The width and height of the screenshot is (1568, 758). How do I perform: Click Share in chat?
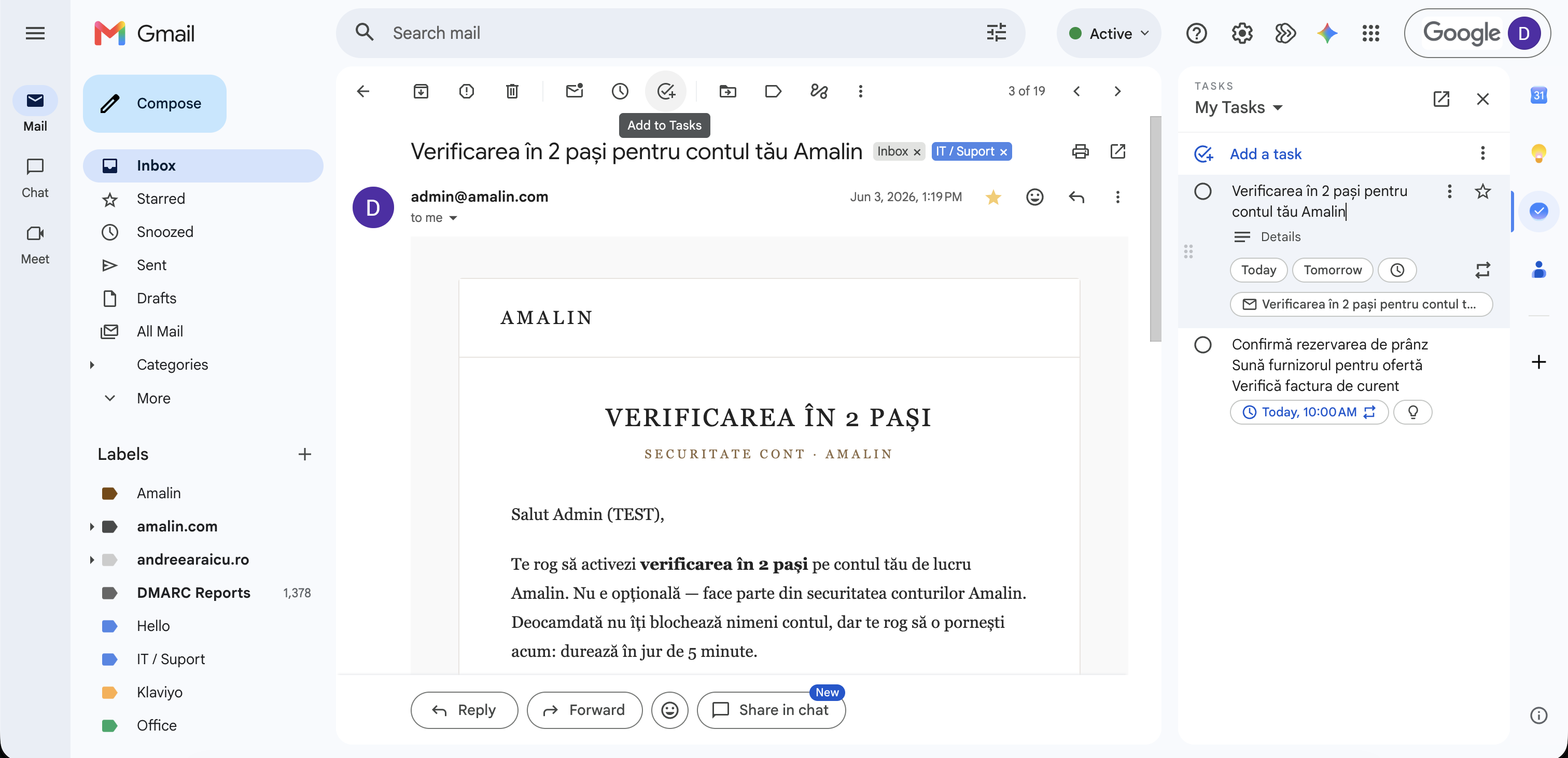pyautogui.click(x=771, y=710)
